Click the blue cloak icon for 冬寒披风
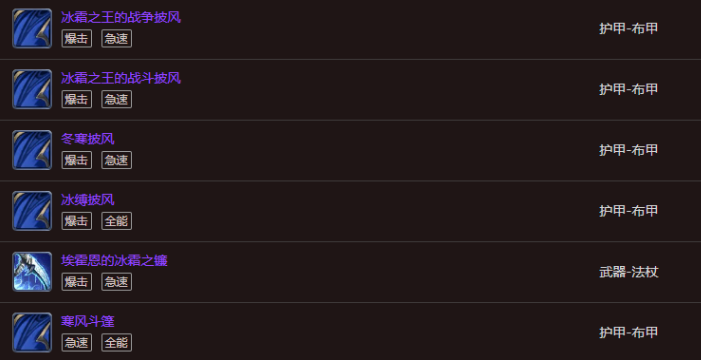The image size is (701, 360). [x=32, y=150]
